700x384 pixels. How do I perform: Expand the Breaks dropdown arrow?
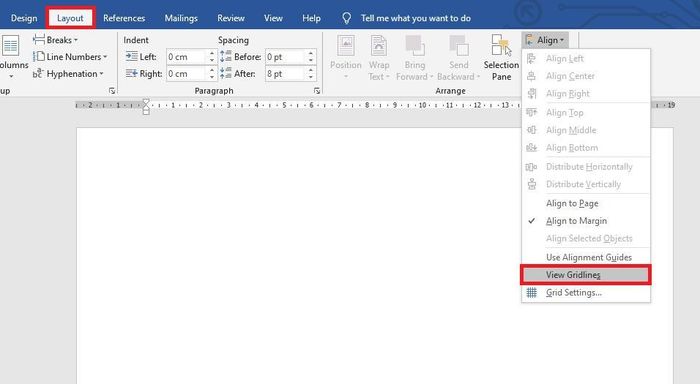[x=76, y=40]
